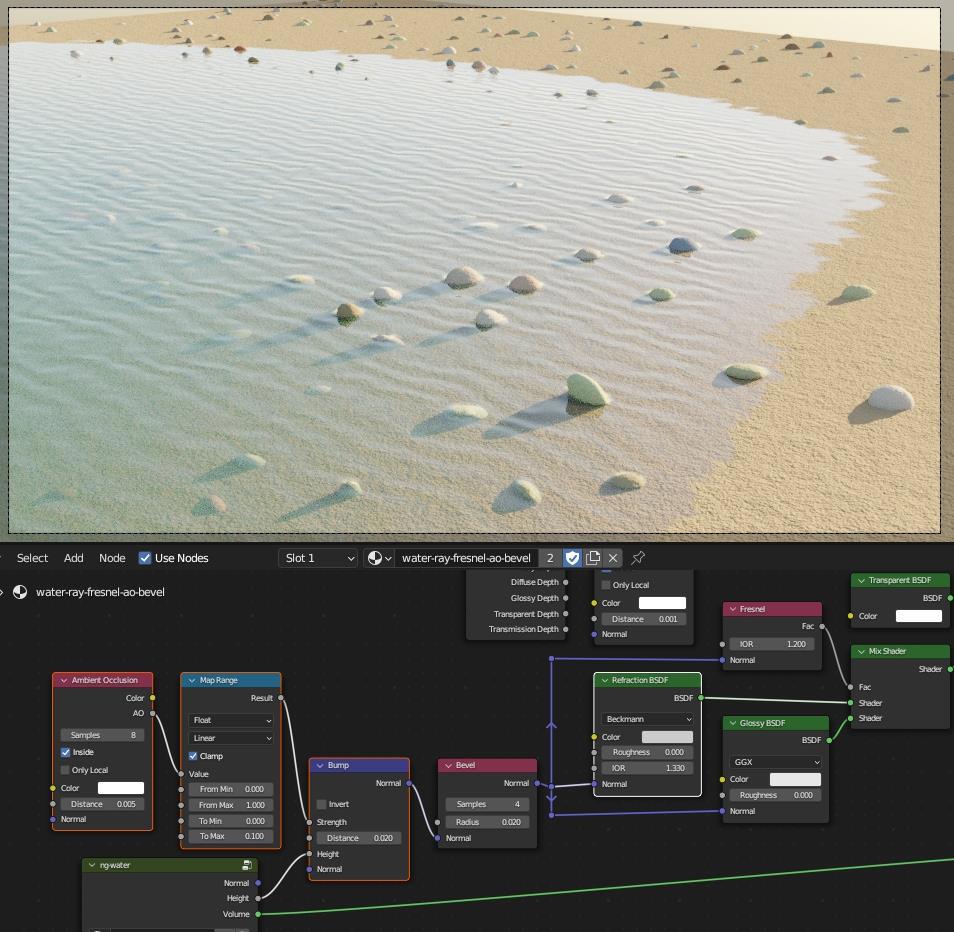
Task: Toggle Inside checkbox in Ambient Occlusion node
Action: (x=66, y=752)
